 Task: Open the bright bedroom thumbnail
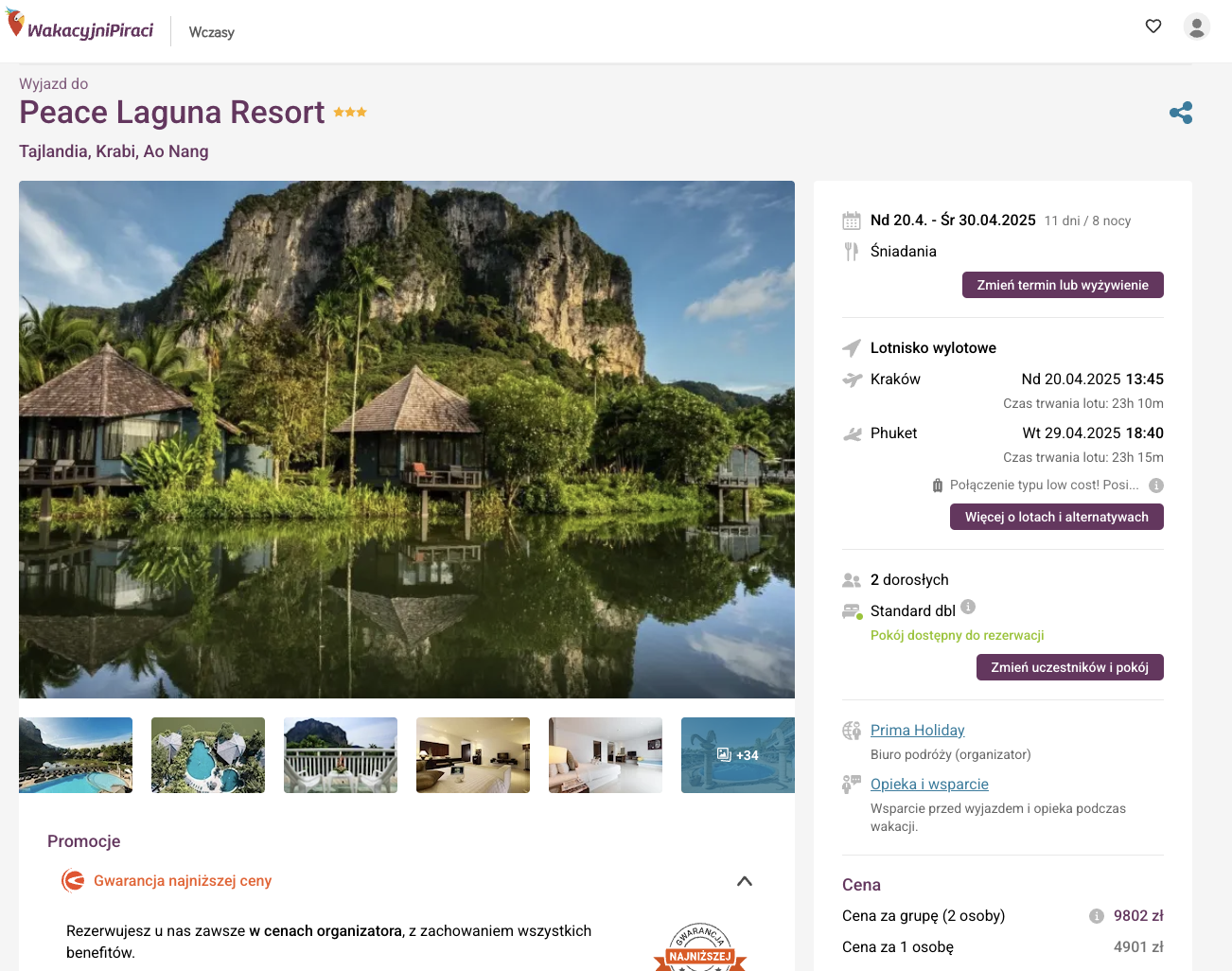(606, 755)
